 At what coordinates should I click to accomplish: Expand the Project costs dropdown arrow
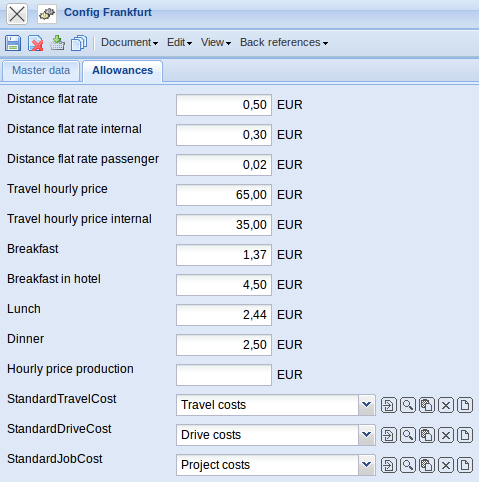pos(367,465)
